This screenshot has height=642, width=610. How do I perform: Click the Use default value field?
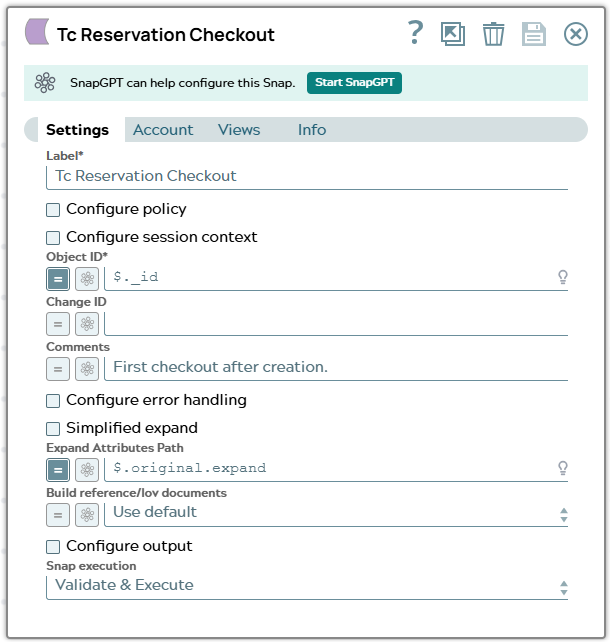pos(336,514)
